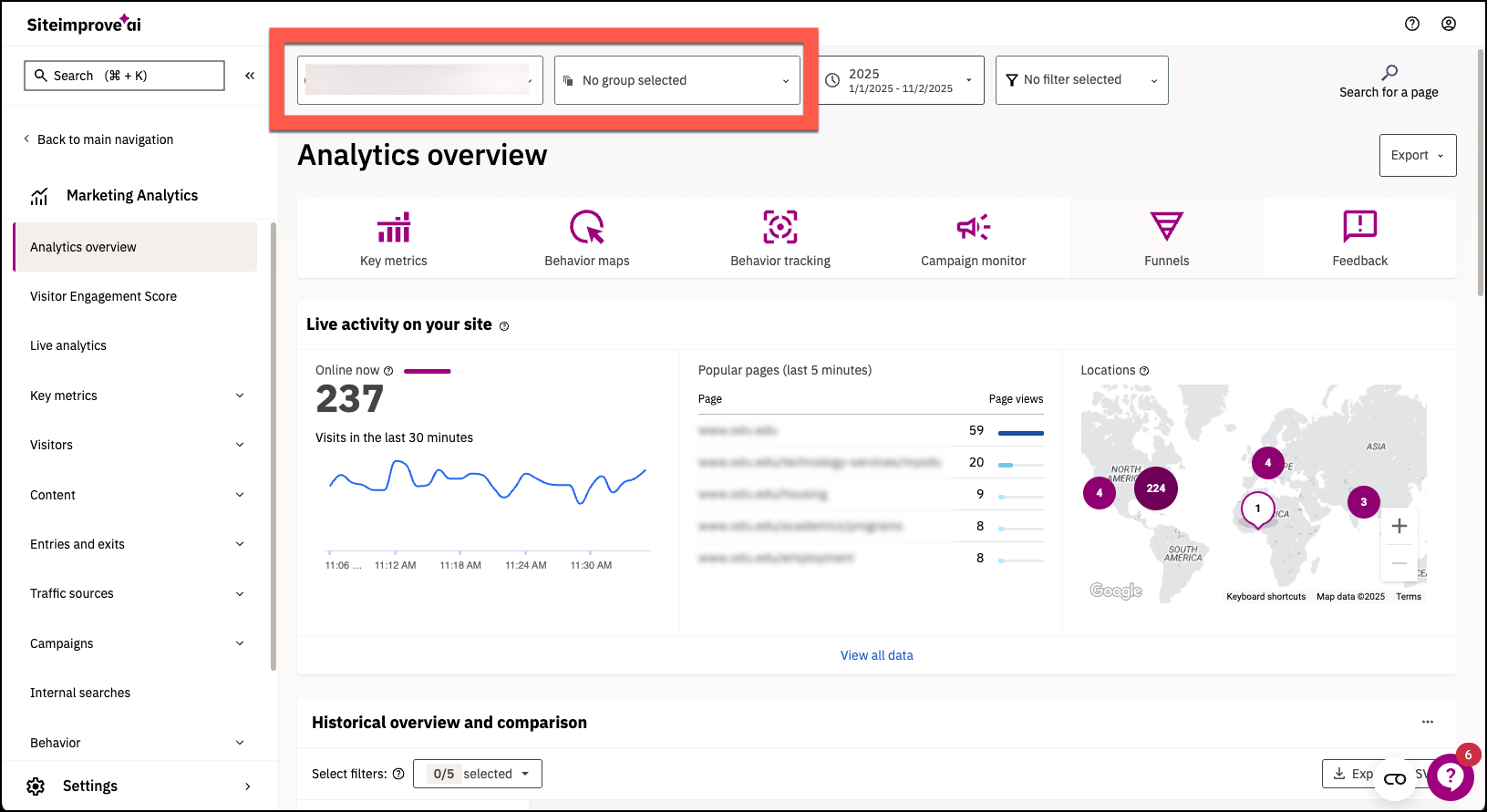This screenshot has width=1487, height=812.
Task: Open the No filter selected dropdown
Action: click(x=1082, y=80)
